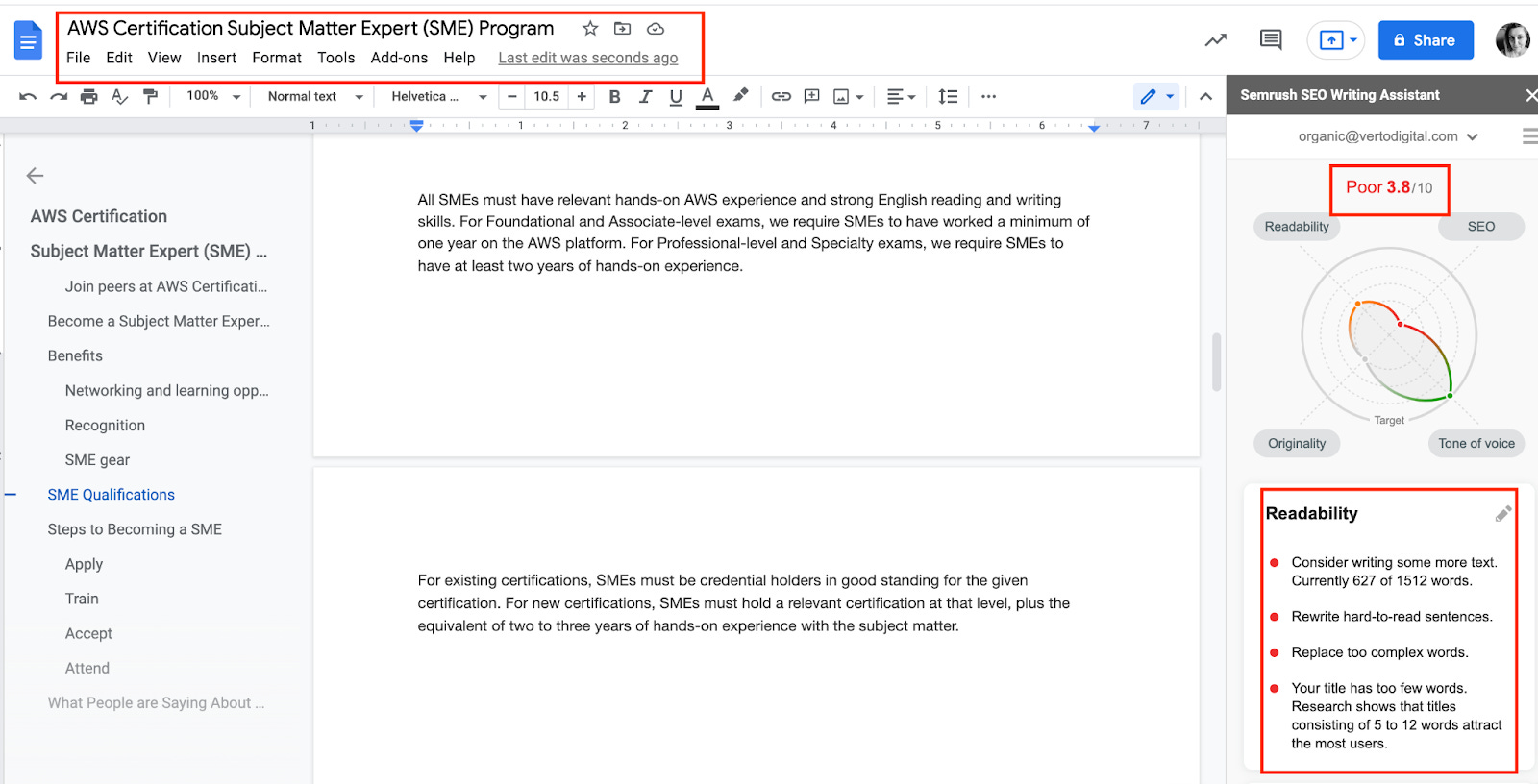Jump to the Recognition outline entry
1538x784 pixels.
(x=105, y=426)
